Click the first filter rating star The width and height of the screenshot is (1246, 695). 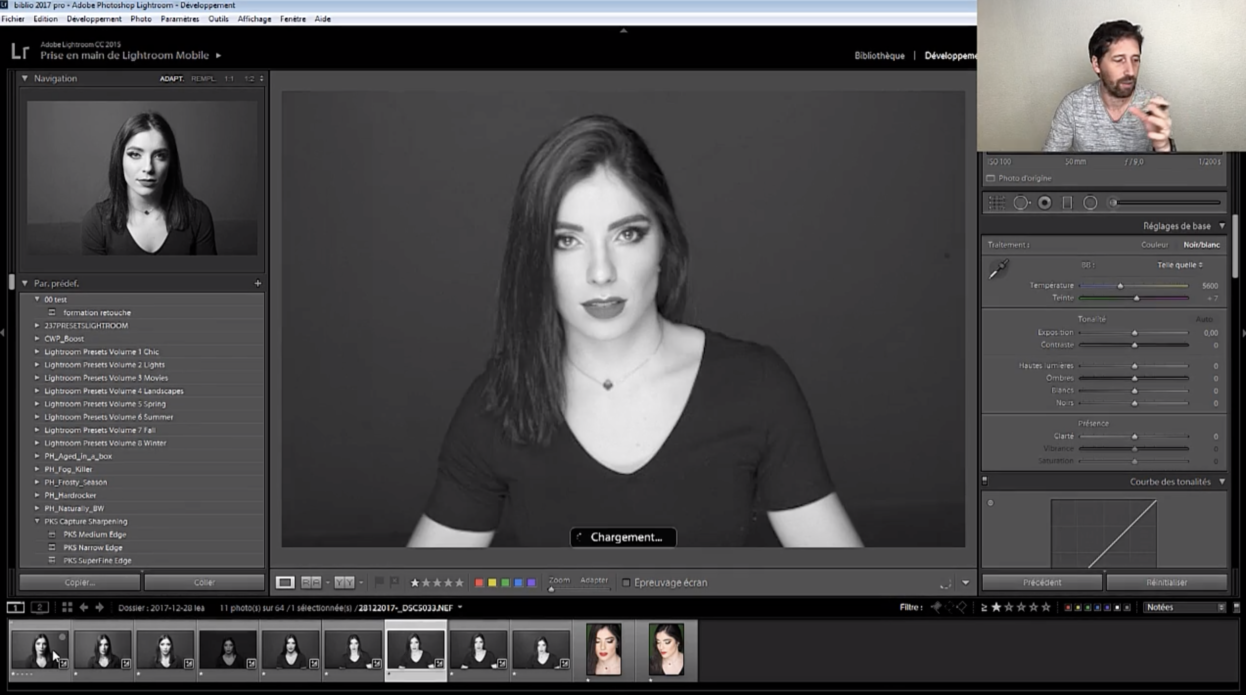[996, 607]
